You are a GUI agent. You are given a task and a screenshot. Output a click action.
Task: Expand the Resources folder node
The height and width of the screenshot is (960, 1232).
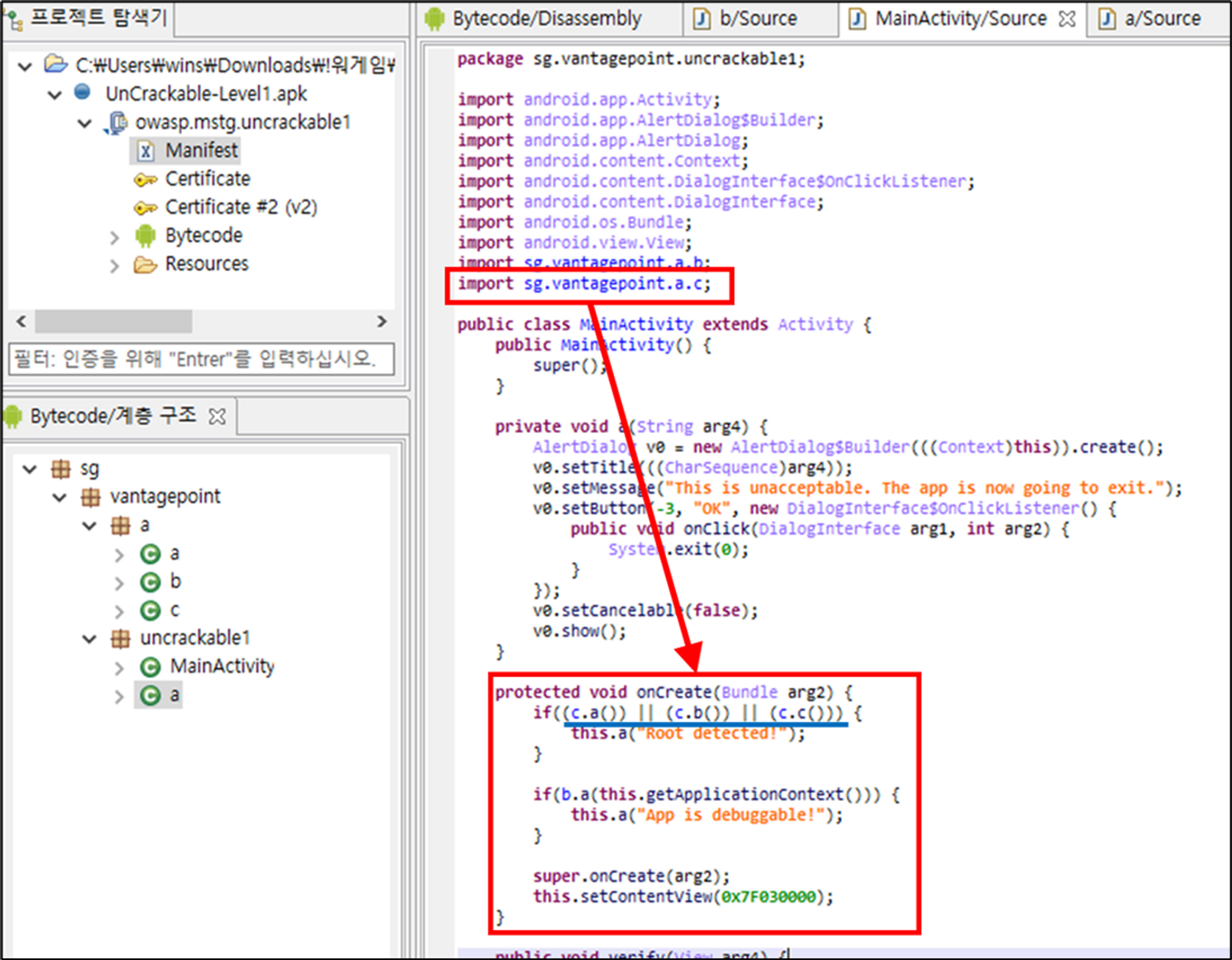coord(115,266)
